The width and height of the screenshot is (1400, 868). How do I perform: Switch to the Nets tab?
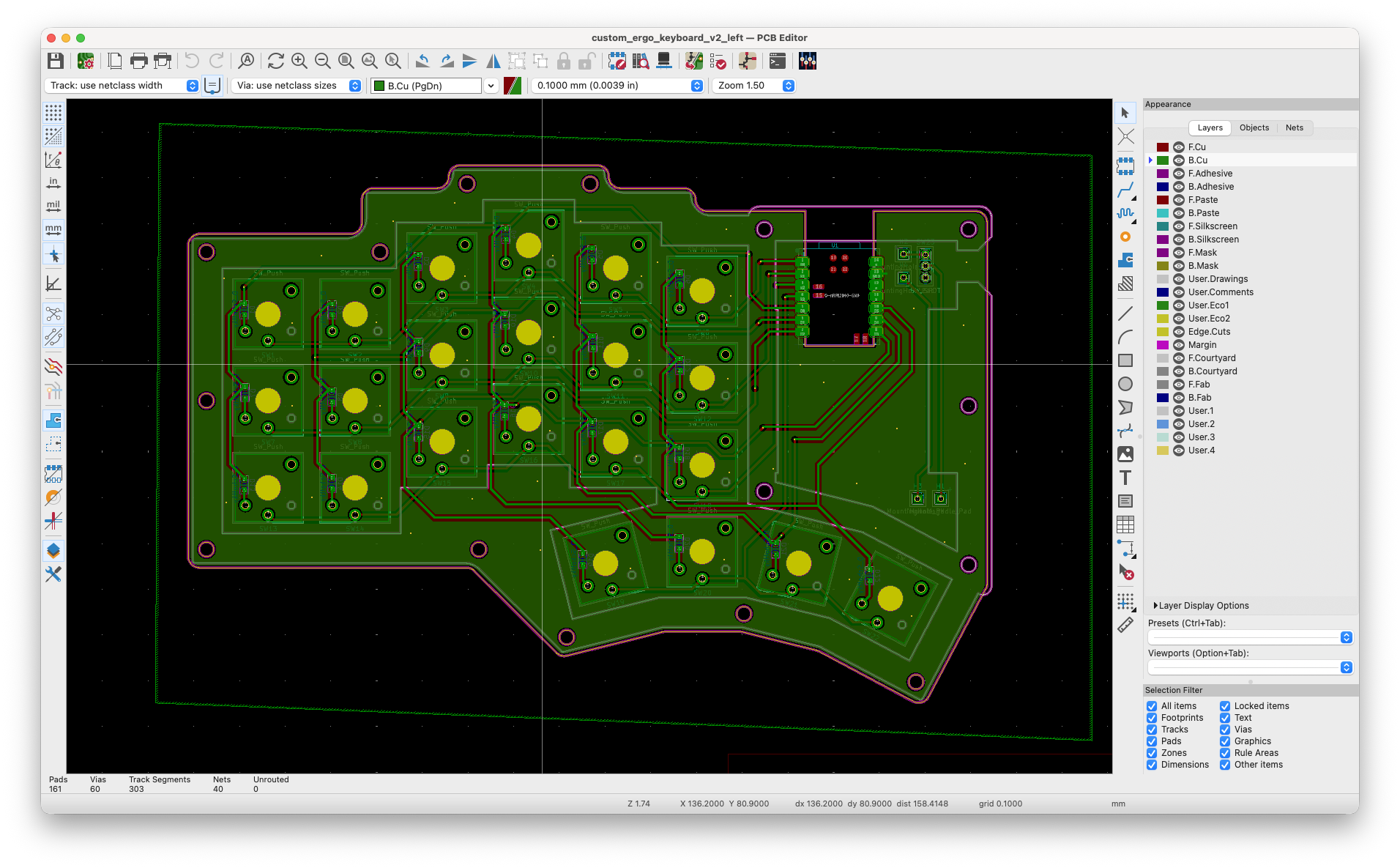1294,127
